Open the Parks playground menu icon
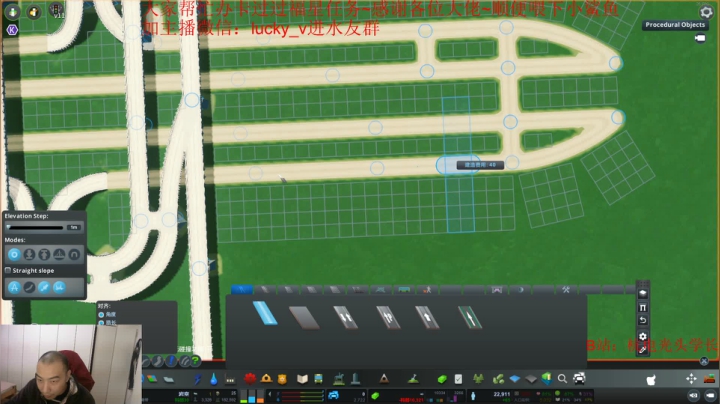This screenshot has width=720, height=404. click(x=339, y=379)
